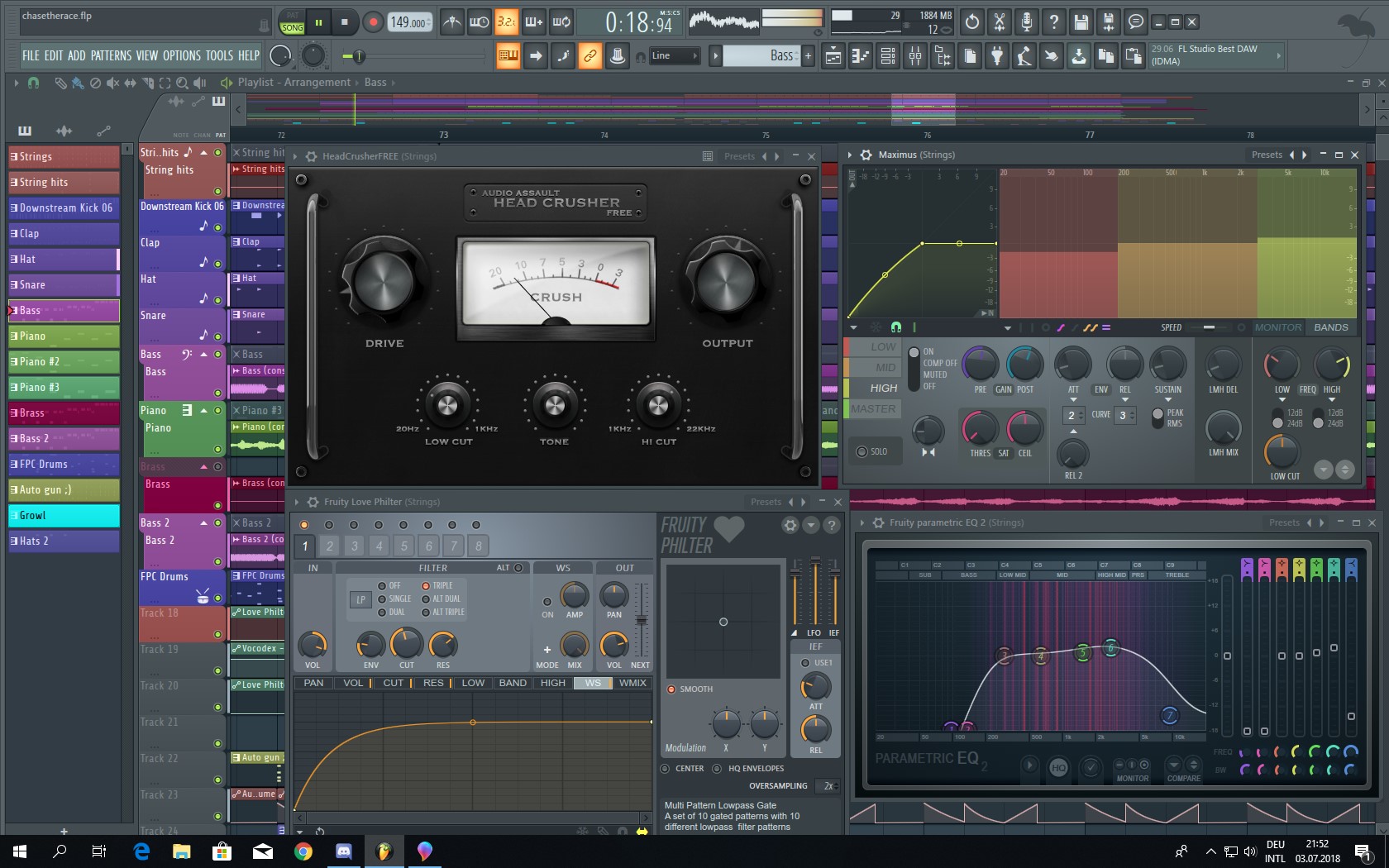Select the MASTER band in Maximus
The height and width of the screenshot is (868, 1389).
(x=873, y=408)
